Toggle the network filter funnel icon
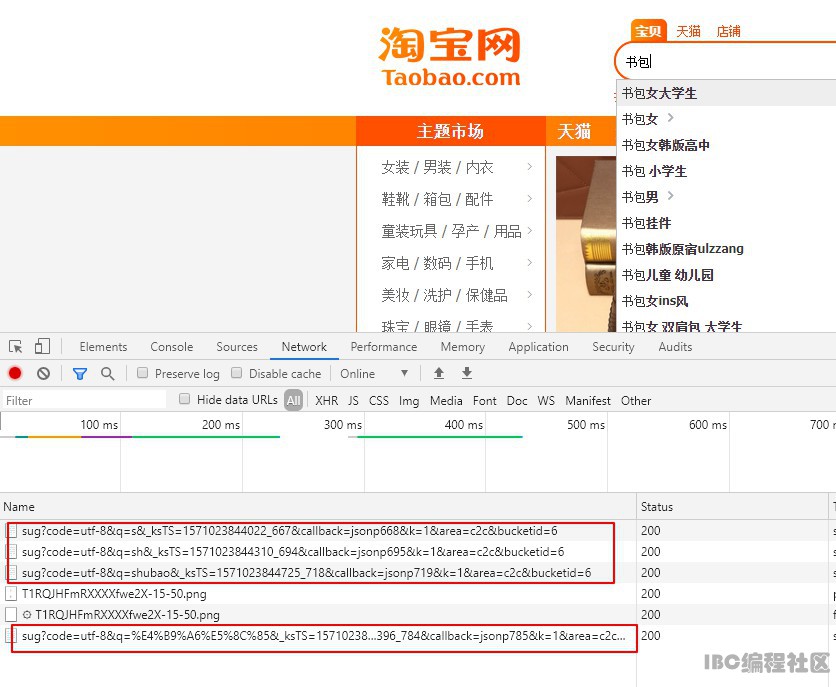The image size is (836, 687). tap(80, 374)
